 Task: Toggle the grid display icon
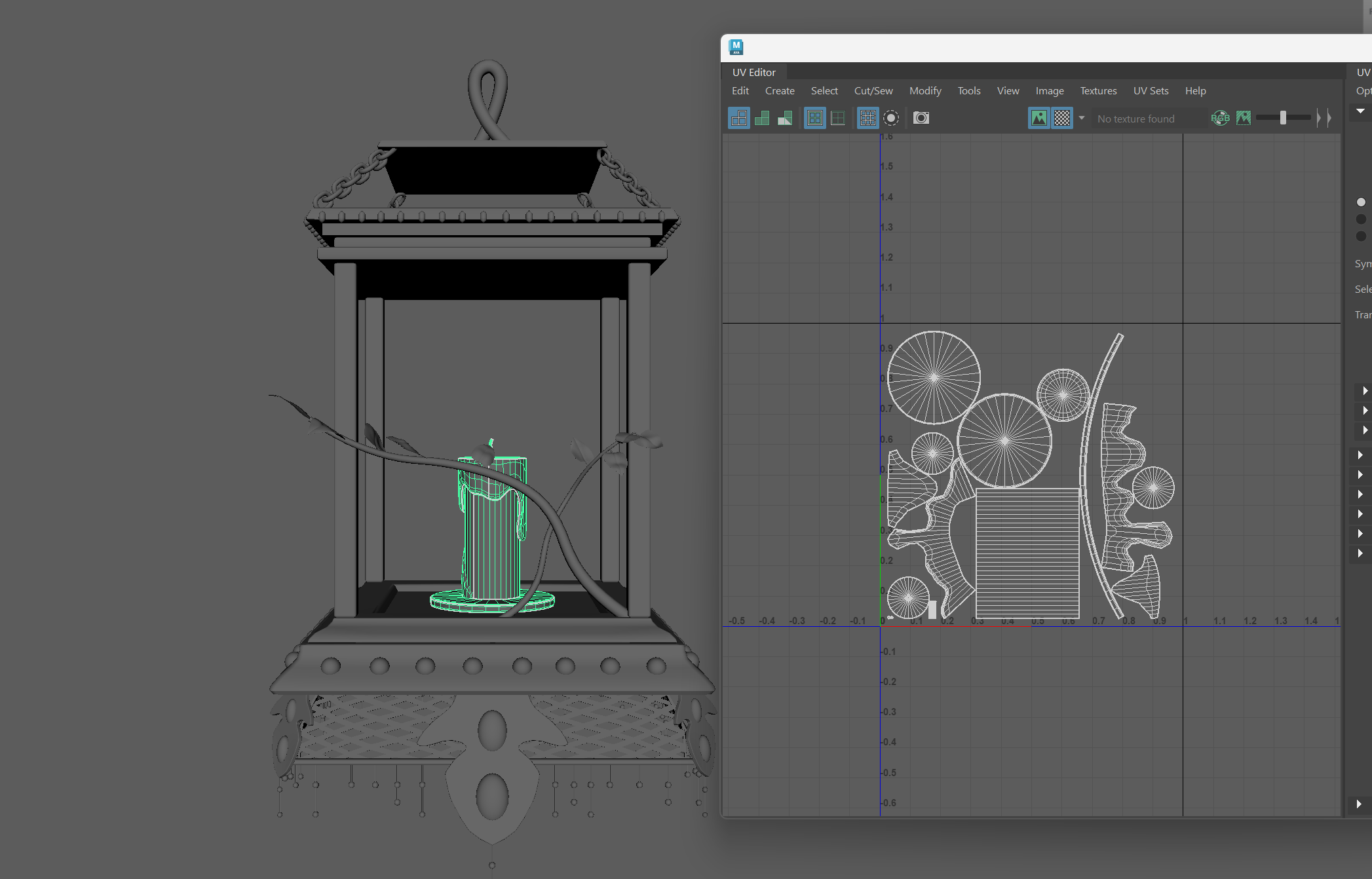tap(868, 119)
